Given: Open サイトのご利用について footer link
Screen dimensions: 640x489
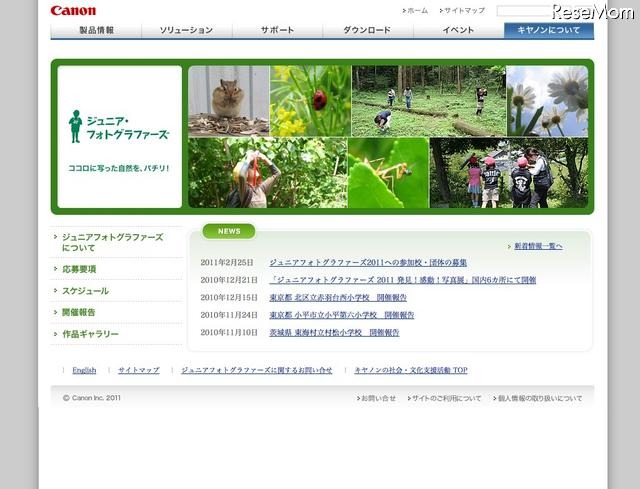Looking at the screenshot, I should [444, 398].
